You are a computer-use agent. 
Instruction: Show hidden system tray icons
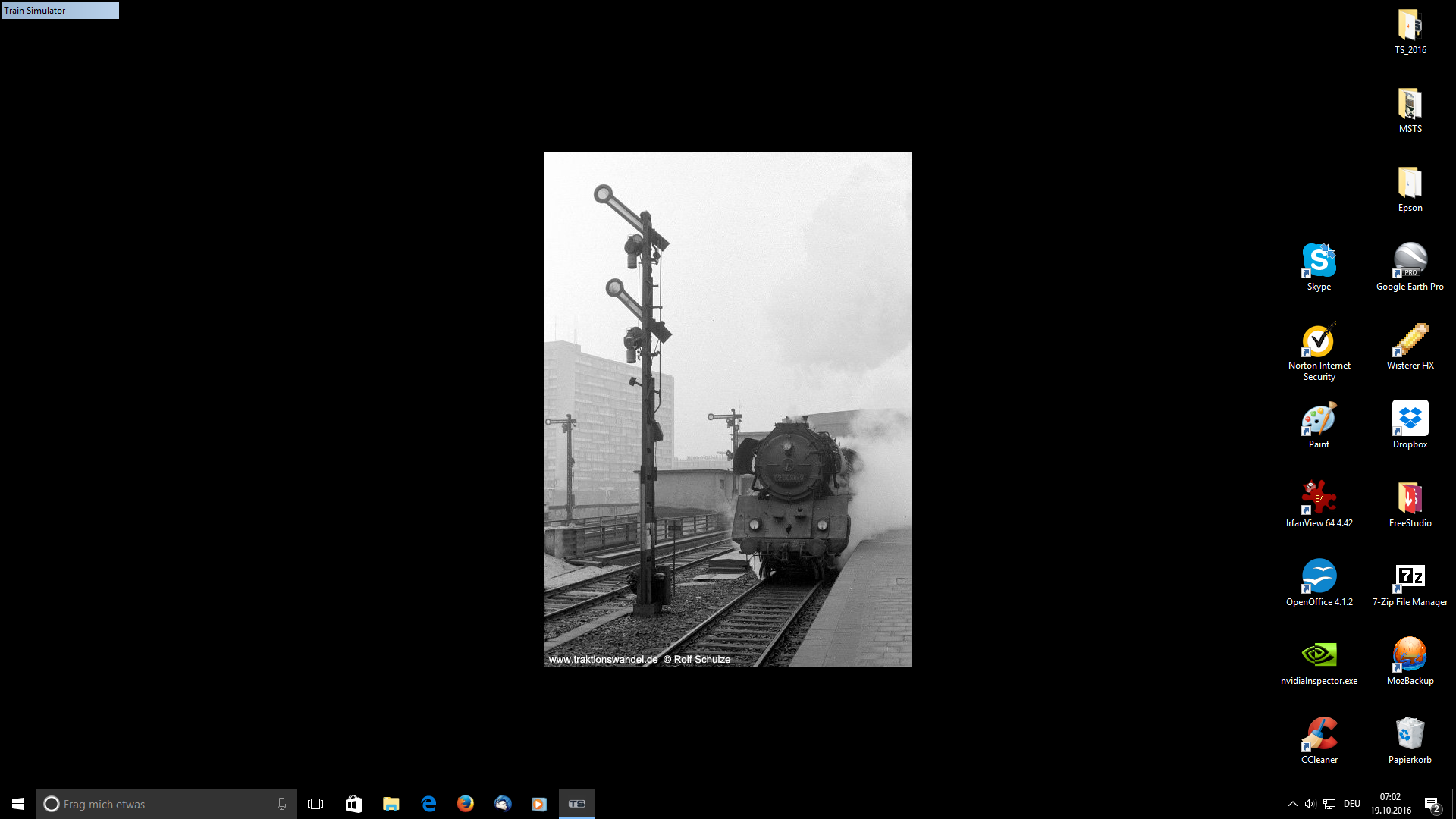click(1292, 804)
